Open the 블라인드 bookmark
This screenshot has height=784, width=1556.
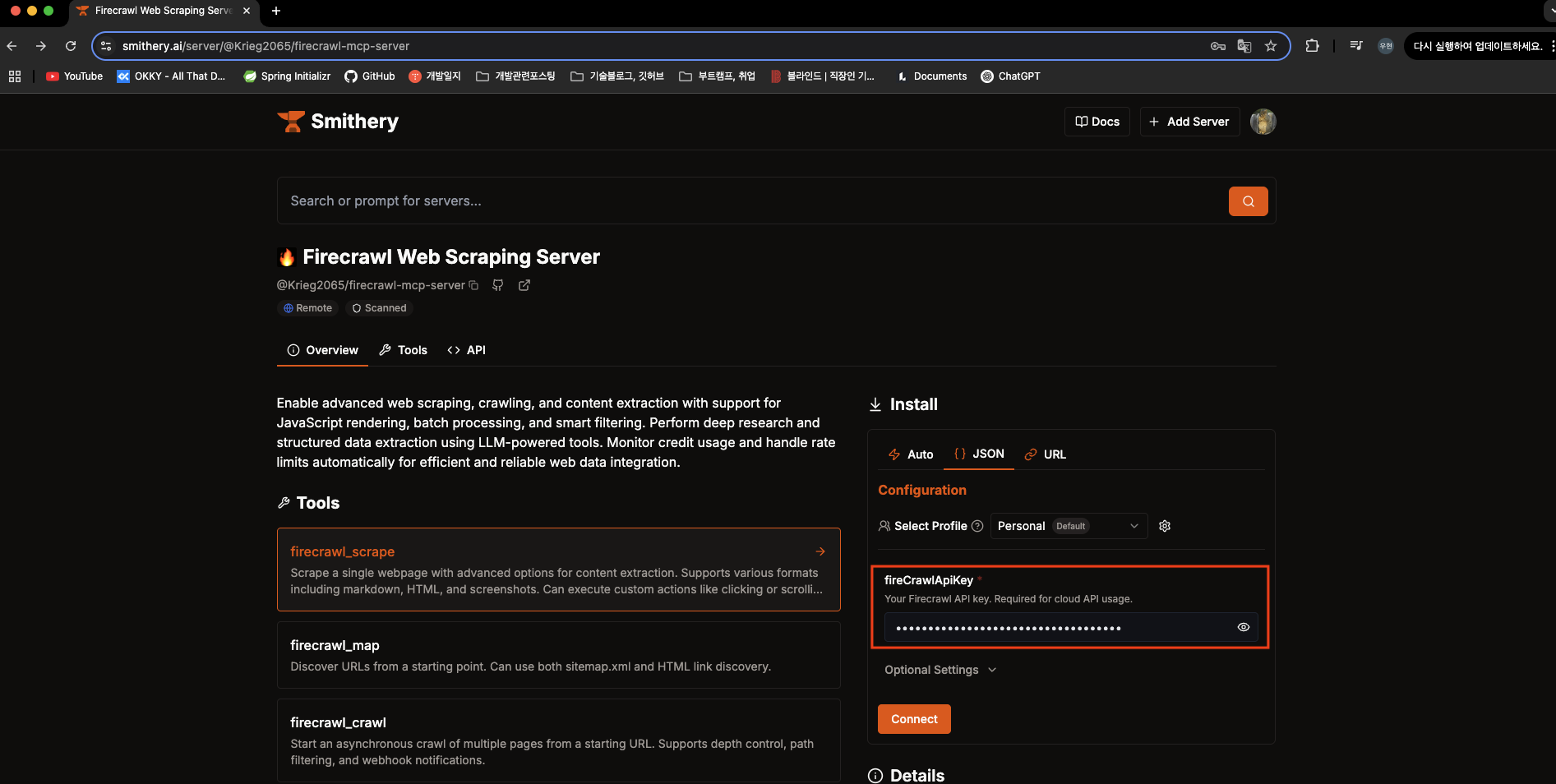tap(823, 76)
